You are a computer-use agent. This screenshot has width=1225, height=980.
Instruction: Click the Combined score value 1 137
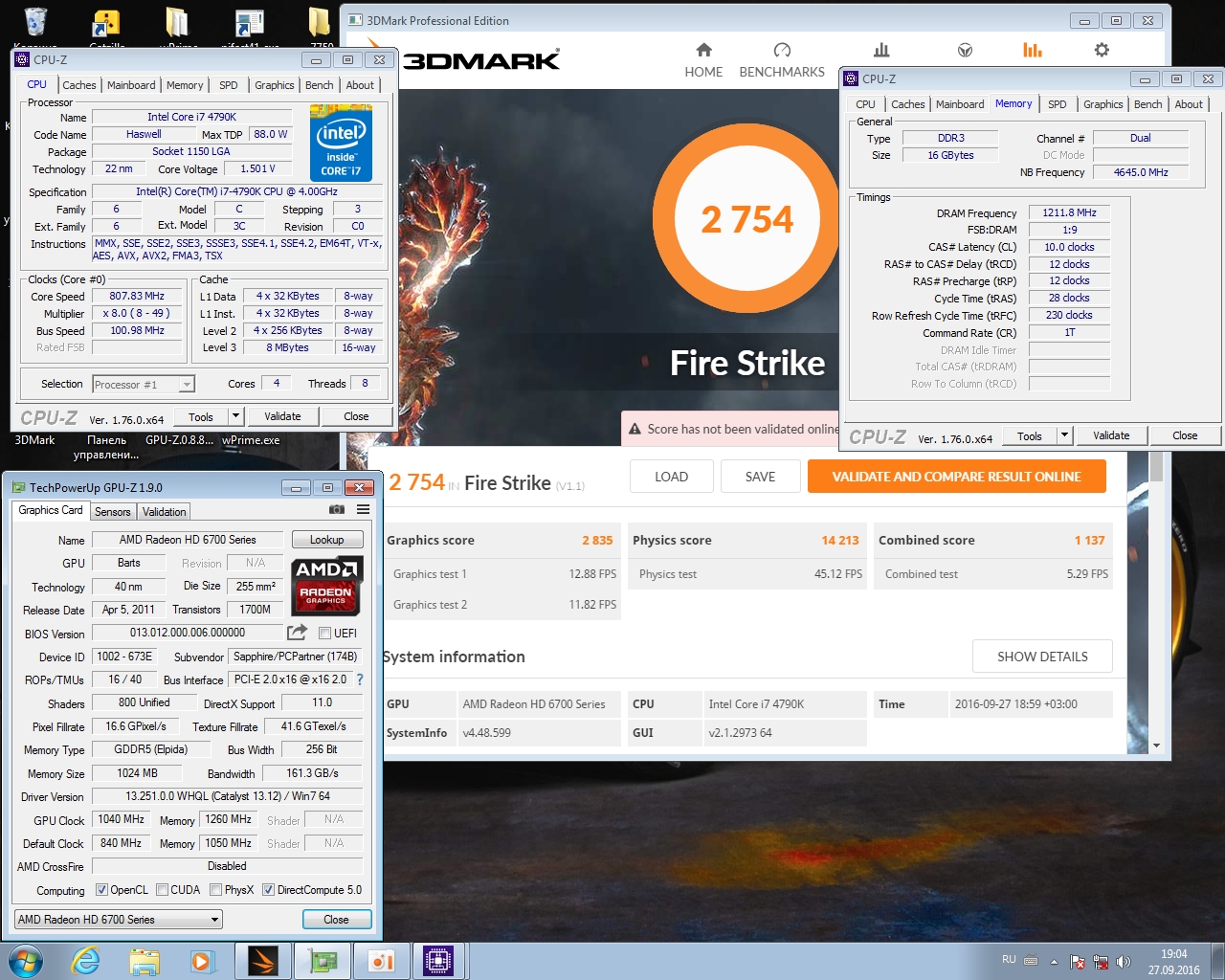[1089, 540]
